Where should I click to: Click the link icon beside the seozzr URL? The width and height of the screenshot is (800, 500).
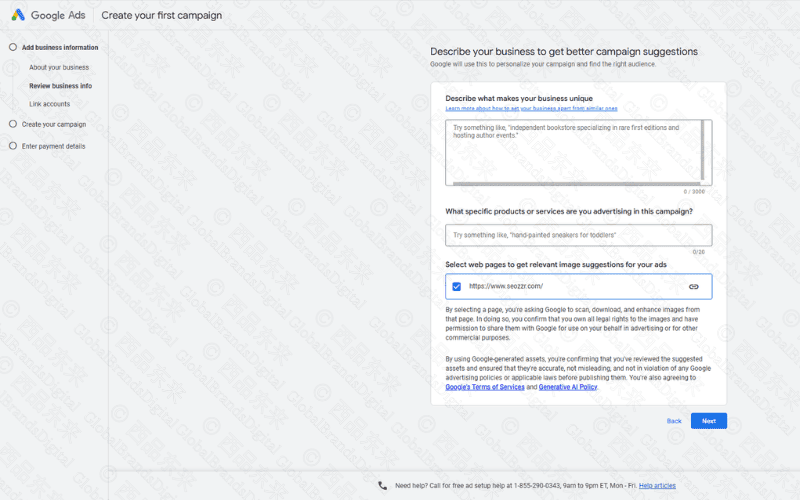point(693,287)
